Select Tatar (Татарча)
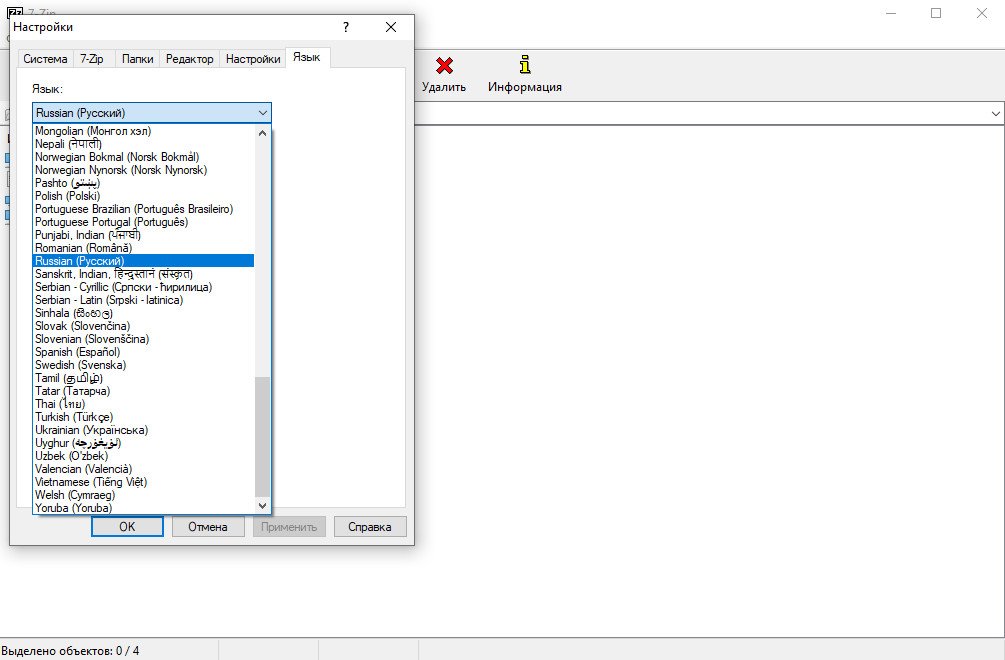The width and height of the screenshot is (1005, 660). click(144, 391)
